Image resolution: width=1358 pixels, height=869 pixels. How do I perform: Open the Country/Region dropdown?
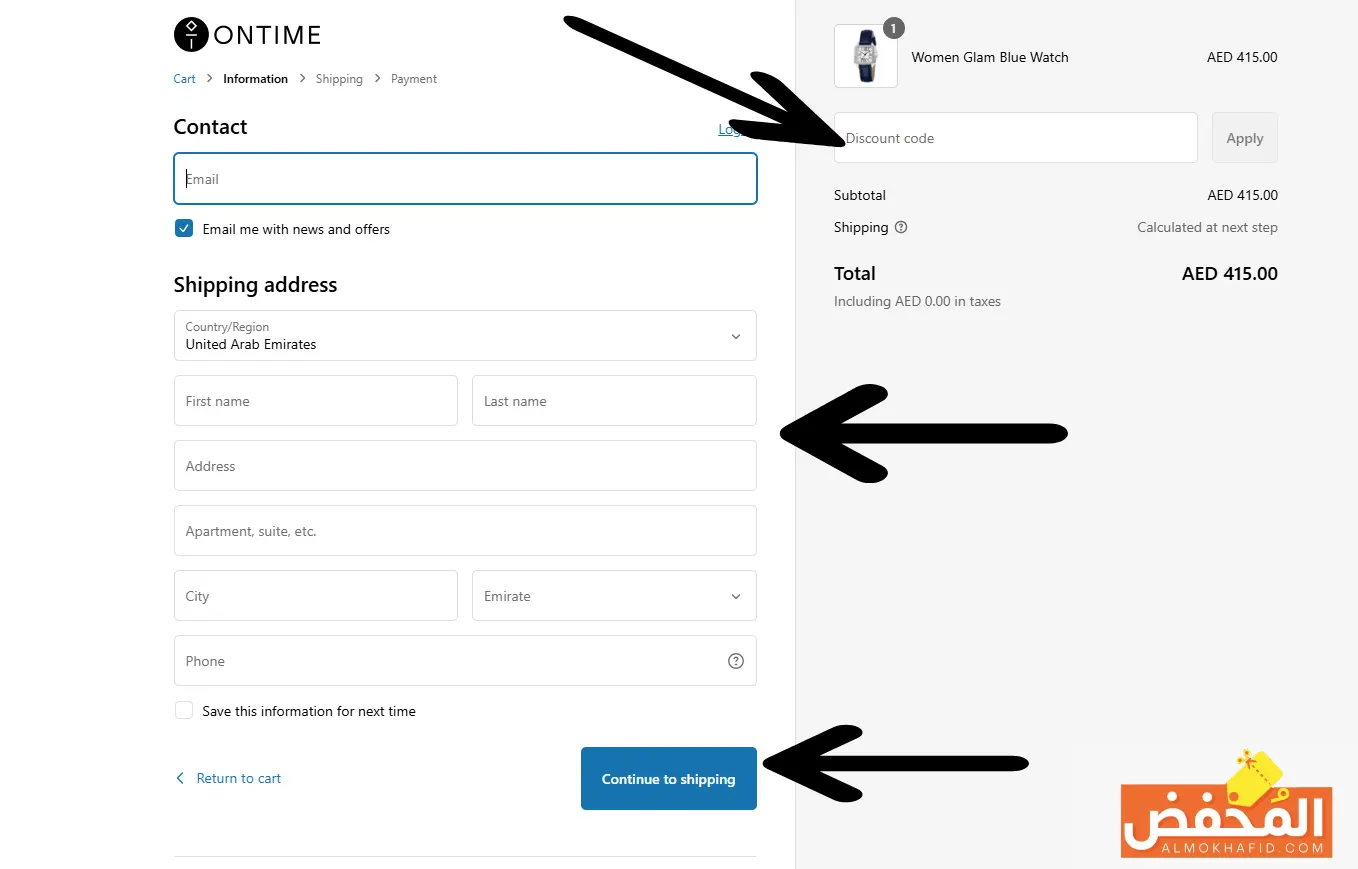465,336
